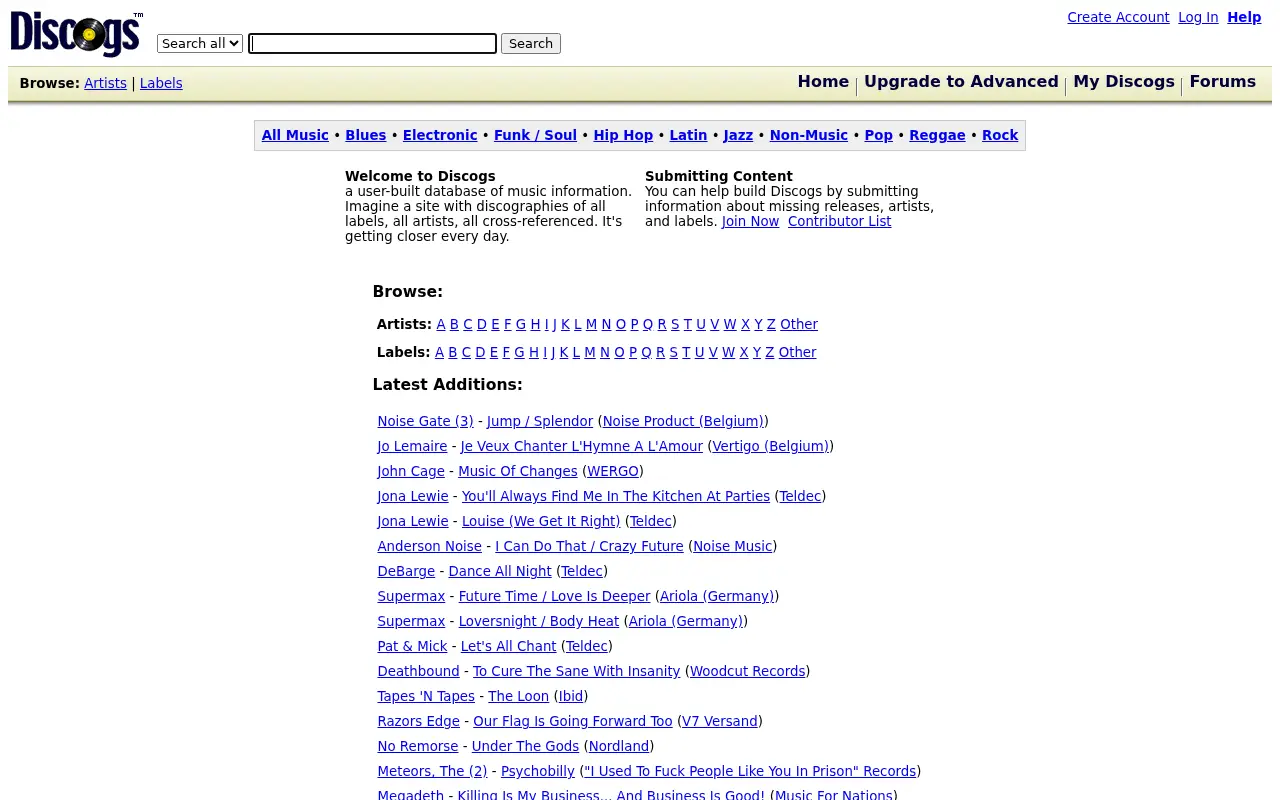
Task: Click the Search button
Action: coord(531,43)
